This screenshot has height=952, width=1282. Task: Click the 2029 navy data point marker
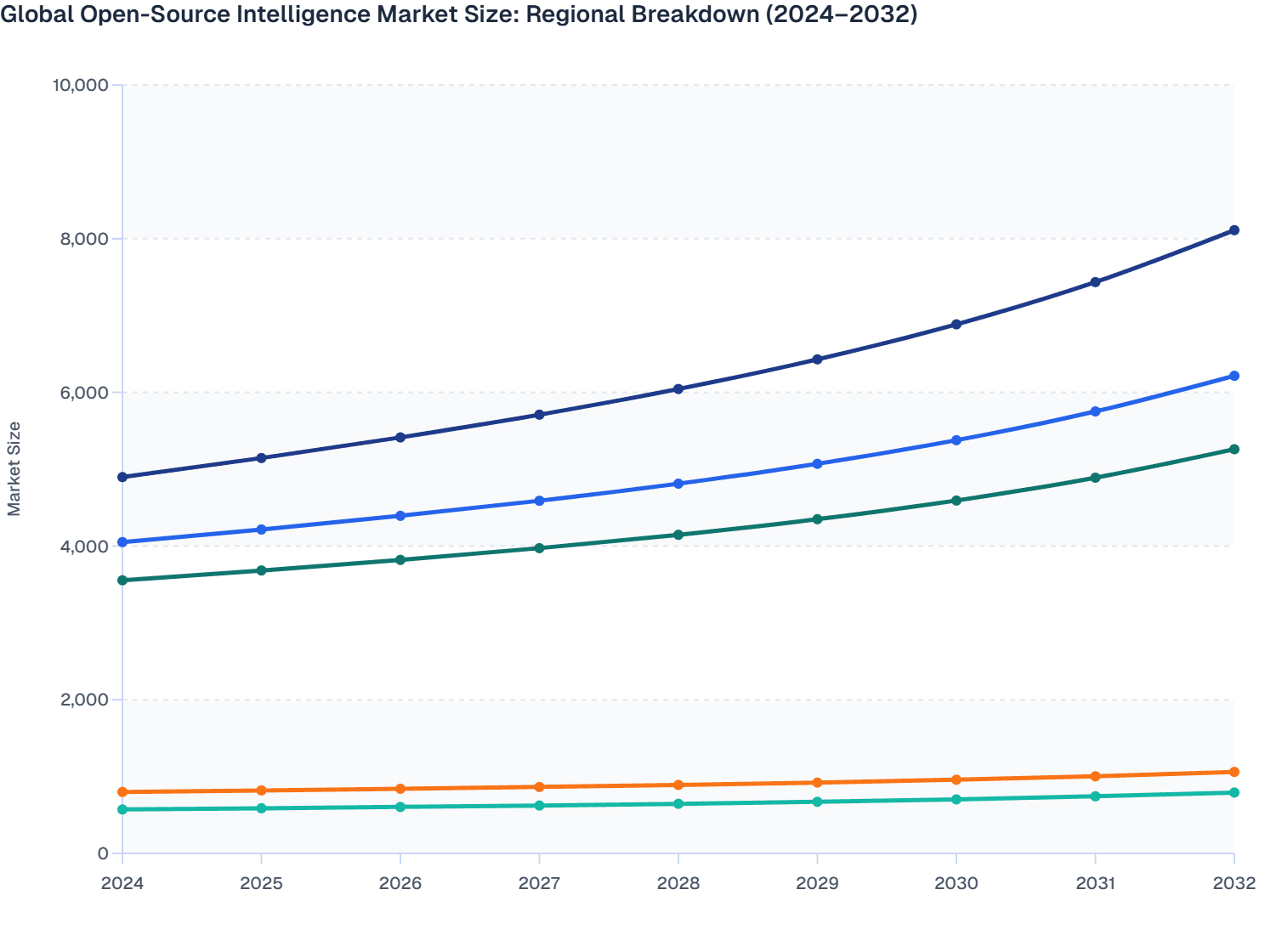click(x=817, y=359)
